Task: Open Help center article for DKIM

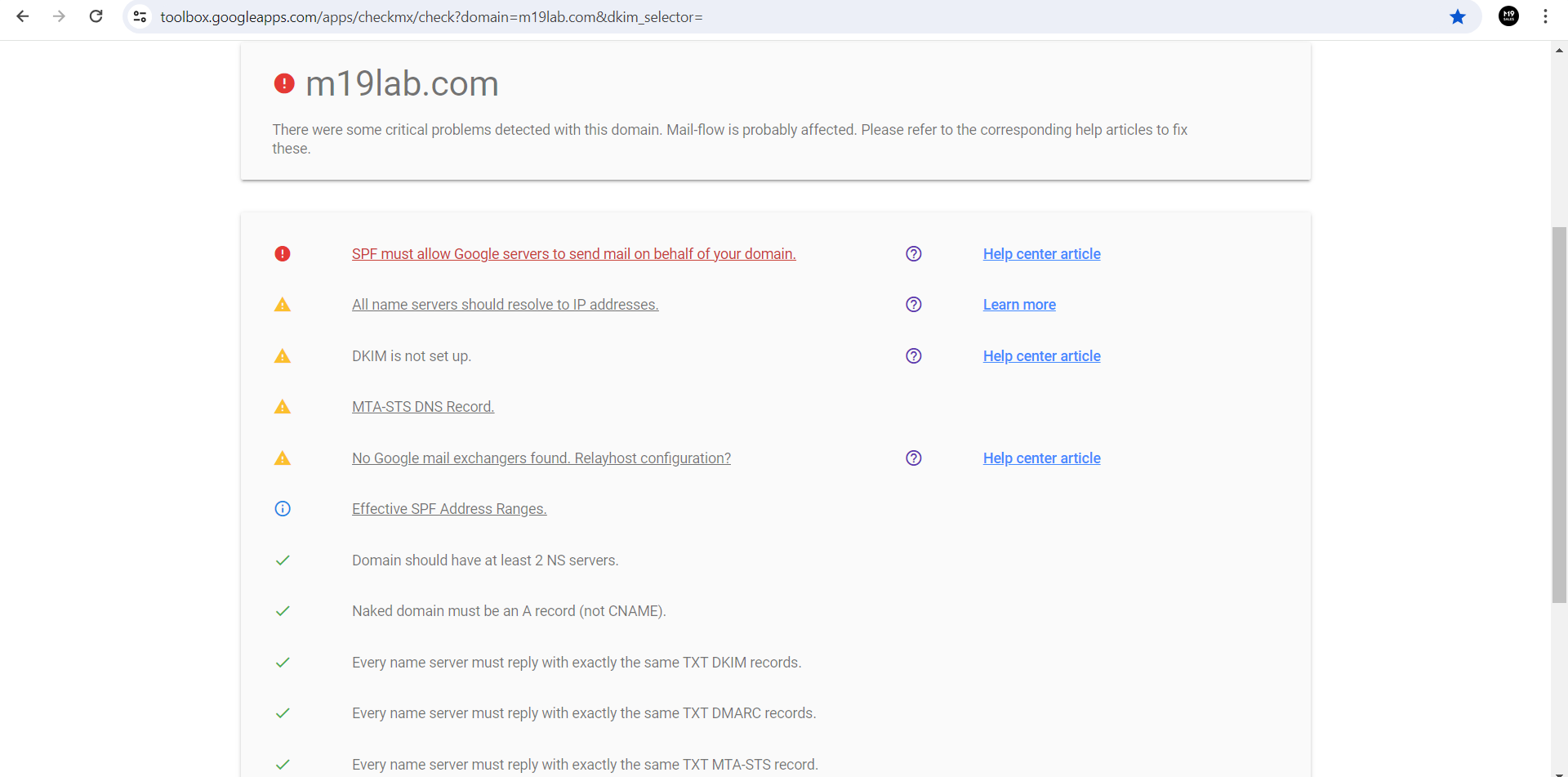Action: tap(1042, 356)
